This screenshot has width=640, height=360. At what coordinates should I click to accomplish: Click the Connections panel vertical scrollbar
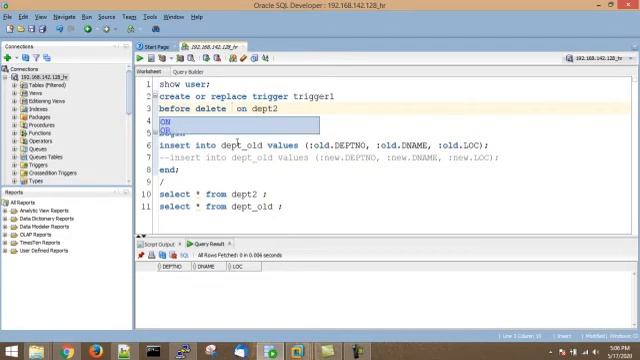[129, 93]
